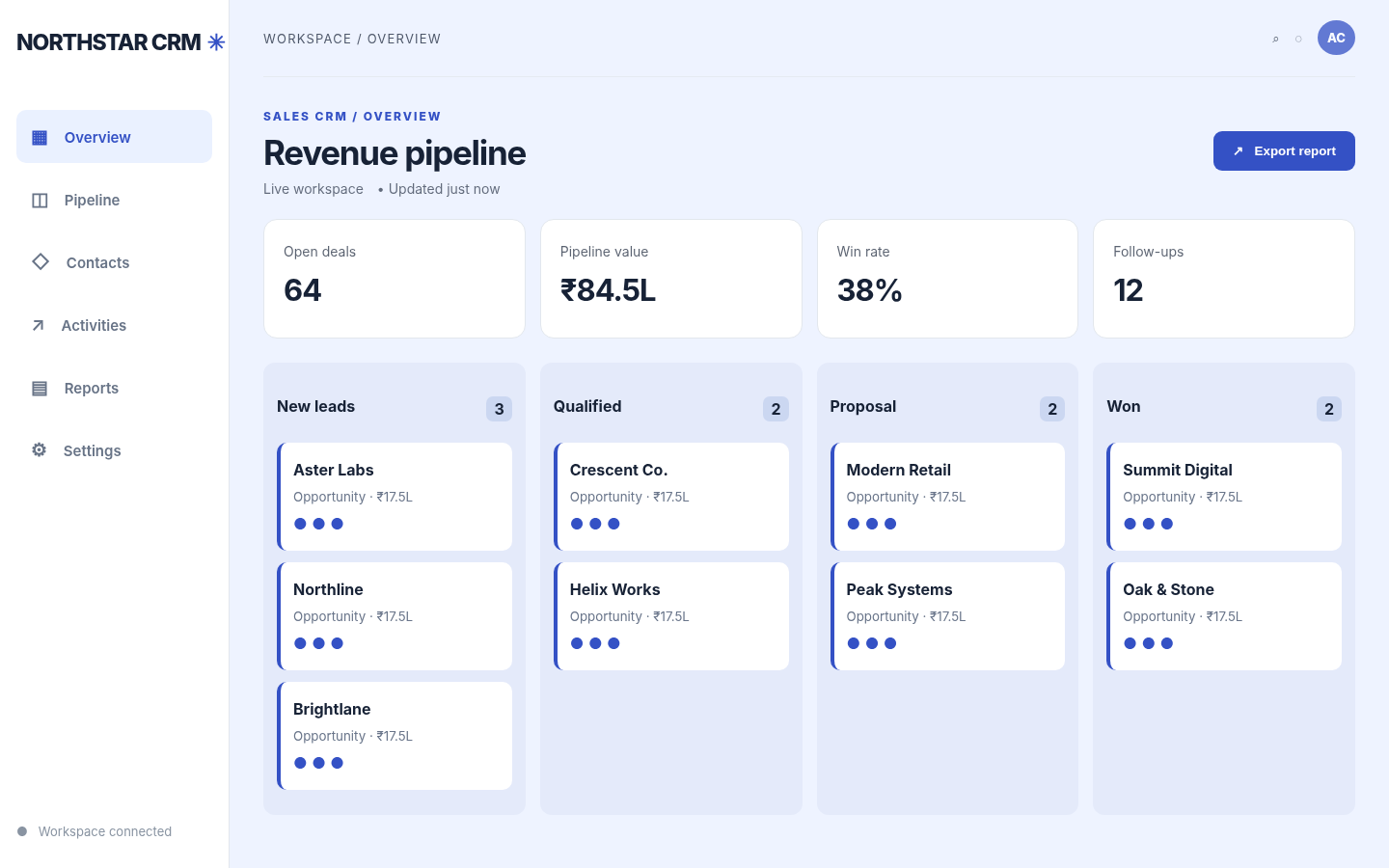Click the Pipeline value figure "₹84.5L"

[x=608, y=290]
